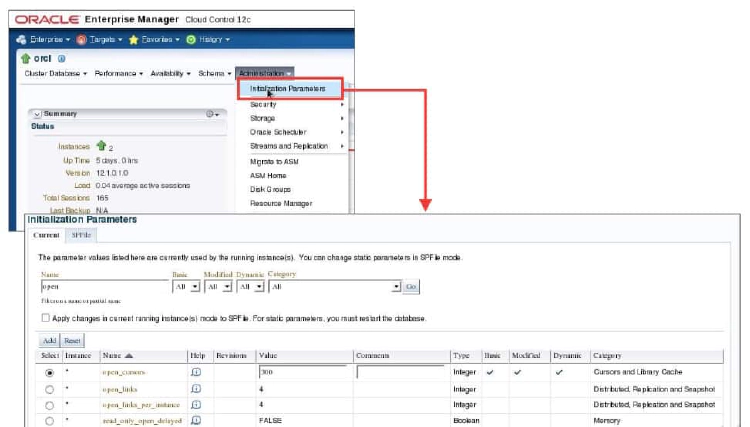
Task: Open the Cluster Database menu
Action: pyautogui.click(x=55, y=74)
